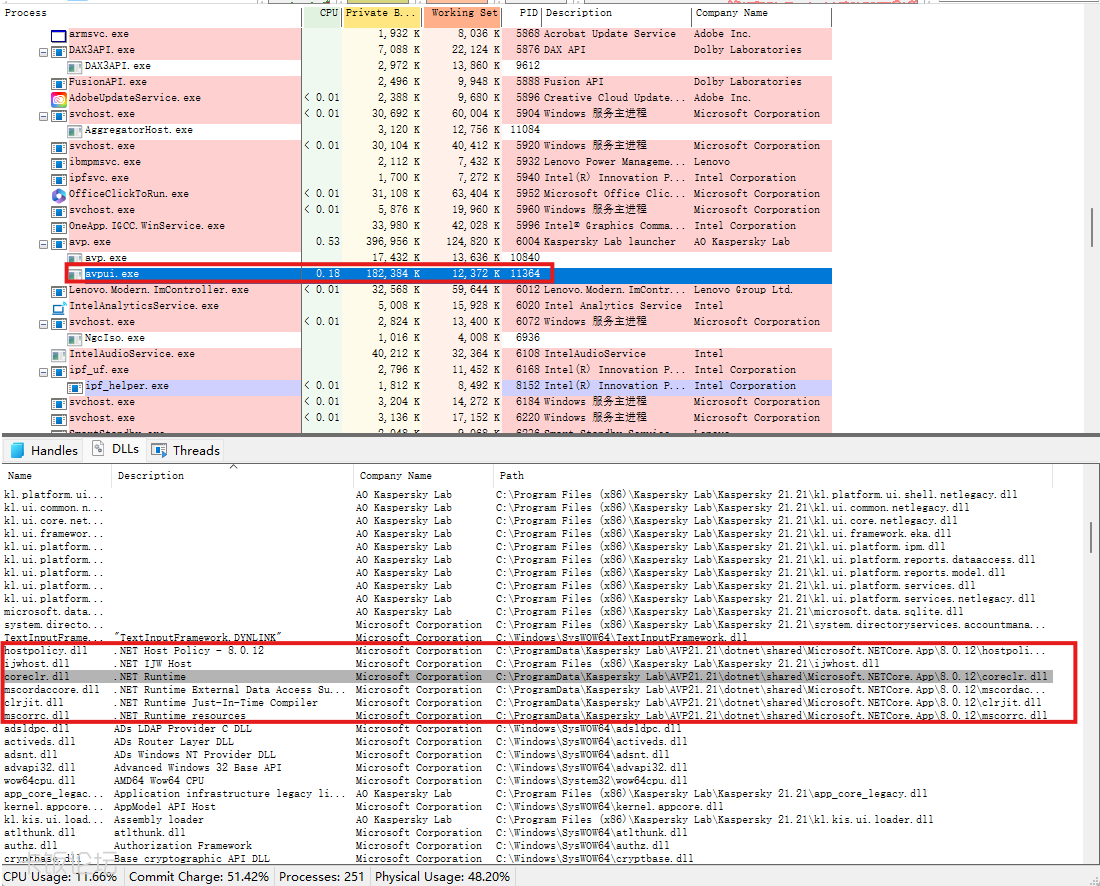
Task: Click the AdobeUpdateService.exe Creative Cloud icon
Action: coord(59,98)
